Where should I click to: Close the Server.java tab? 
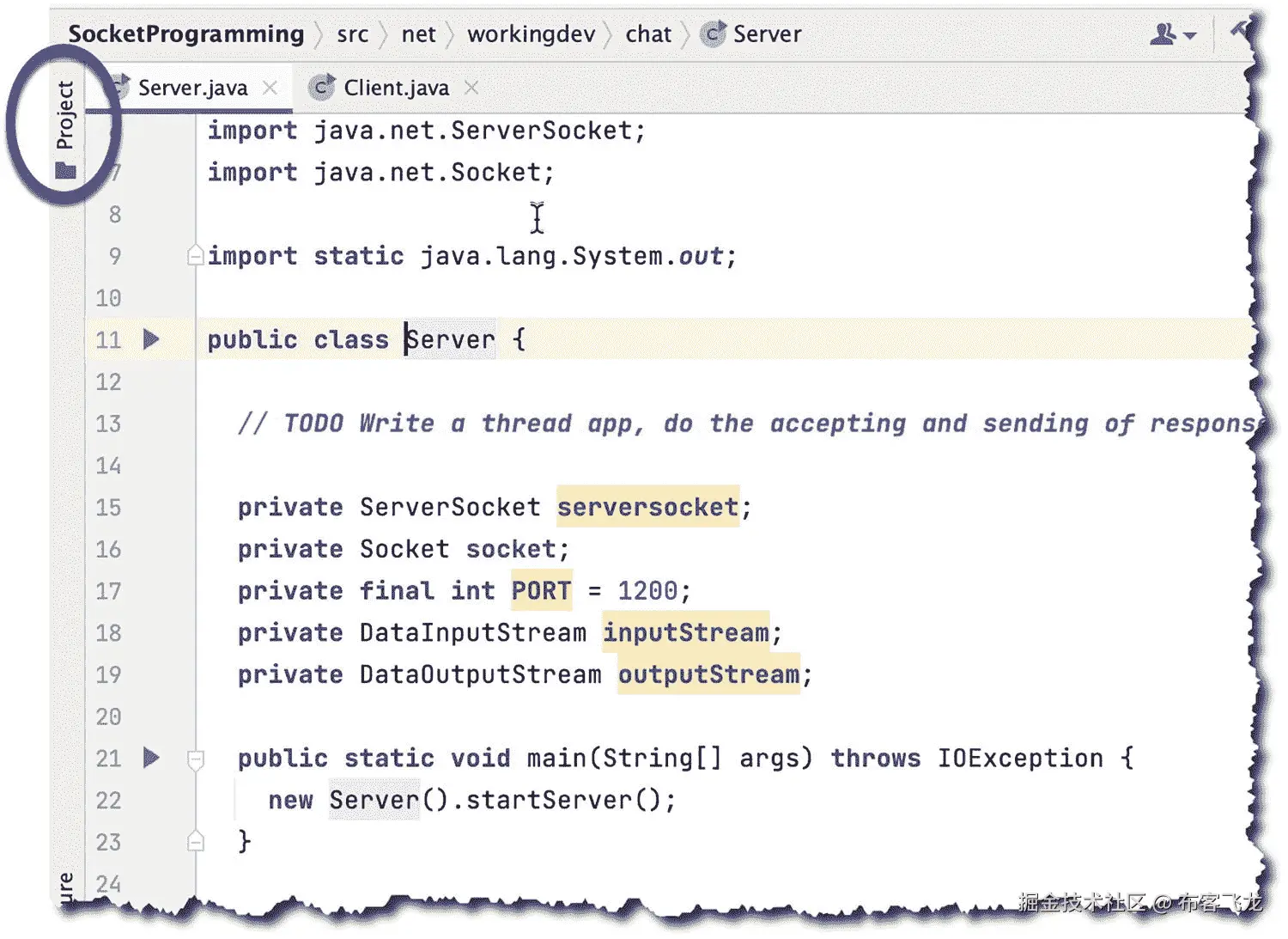(270, 88)
